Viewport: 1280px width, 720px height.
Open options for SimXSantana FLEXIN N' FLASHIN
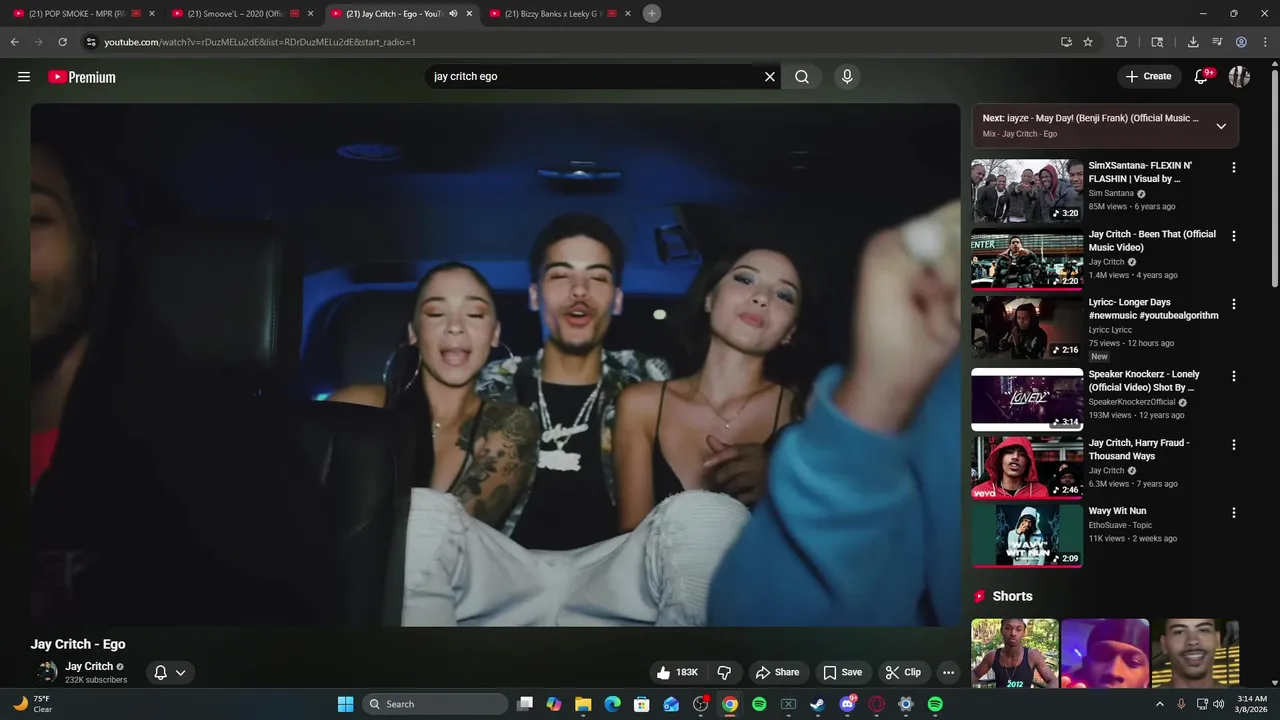click(x=1233, y=168)
